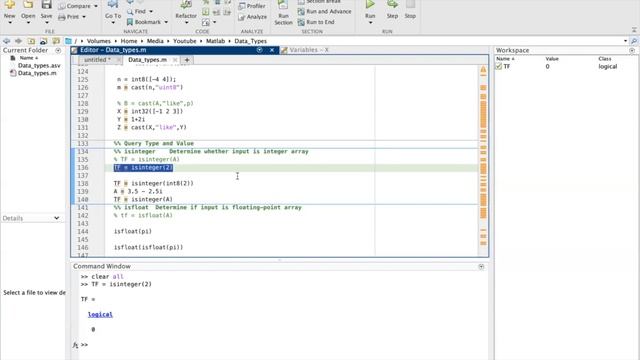Click the editor warning indicator icon
The width and height of the screenshot is (640, 360).
[483, 70]
